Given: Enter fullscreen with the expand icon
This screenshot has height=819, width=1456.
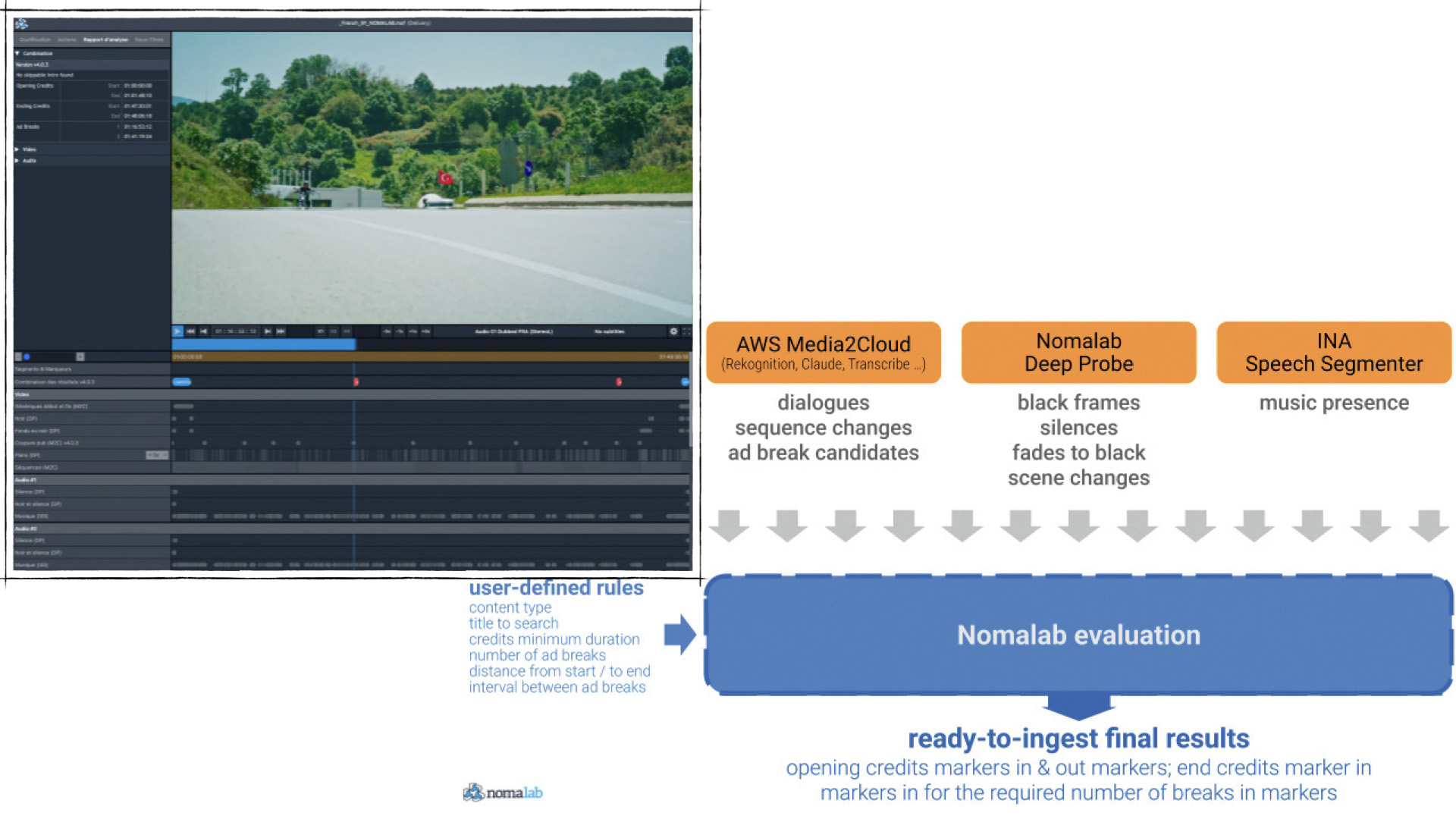Looking at the screenshot, I should (x=686, y=331).
